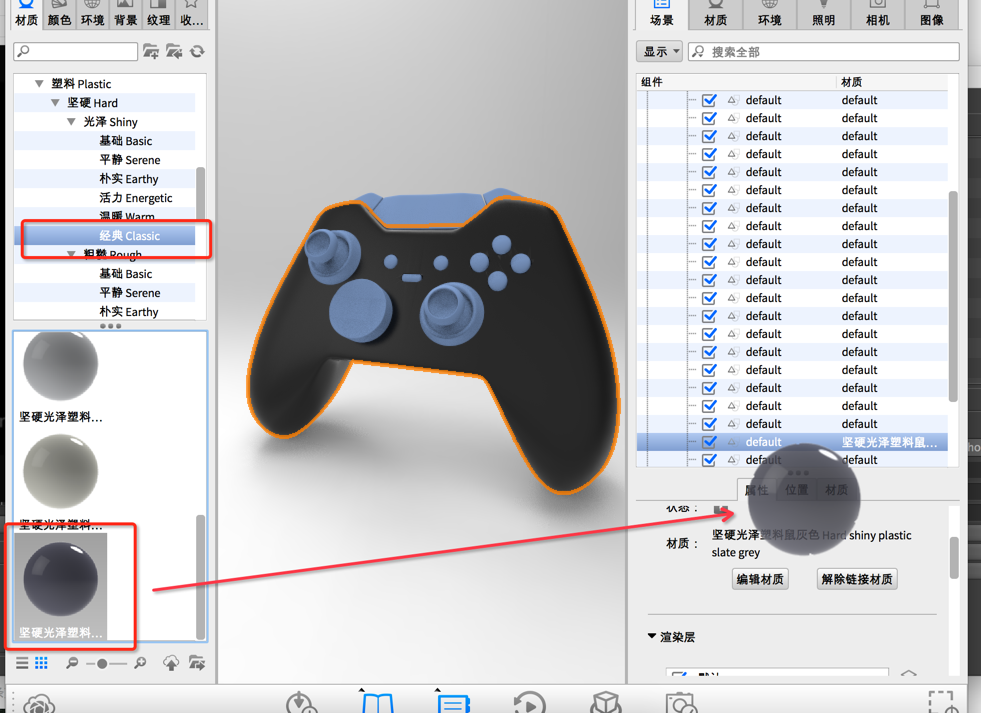
Task: Select the beige grey sphere thumbnail
Action: click(61, 473)
